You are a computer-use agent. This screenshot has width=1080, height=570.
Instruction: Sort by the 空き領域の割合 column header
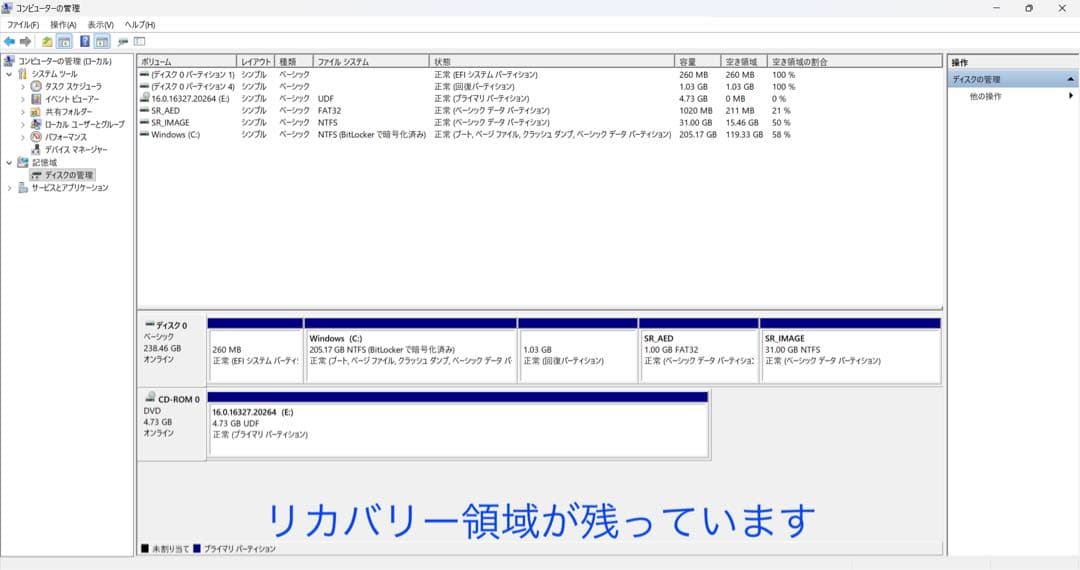tap(854, 61)
